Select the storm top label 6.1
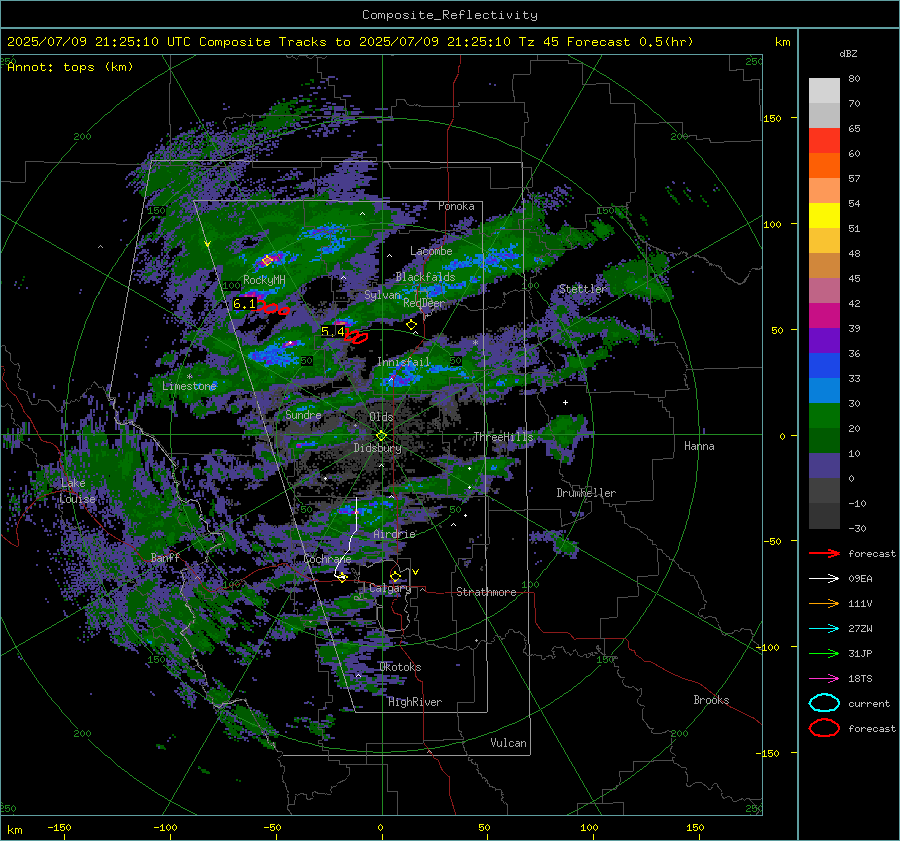The height and width of the screenshot is (841, 900). [245, 304]
